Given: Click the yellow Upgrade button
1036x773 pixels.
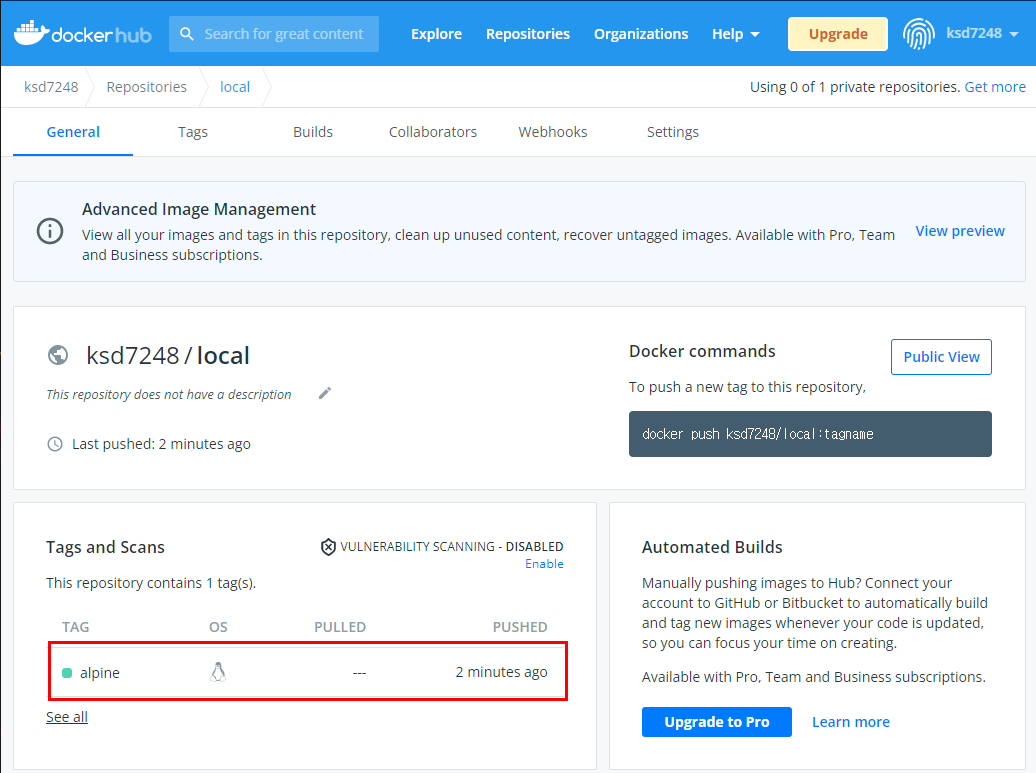Looking at the screenshot, I should [x=838, y=34].
